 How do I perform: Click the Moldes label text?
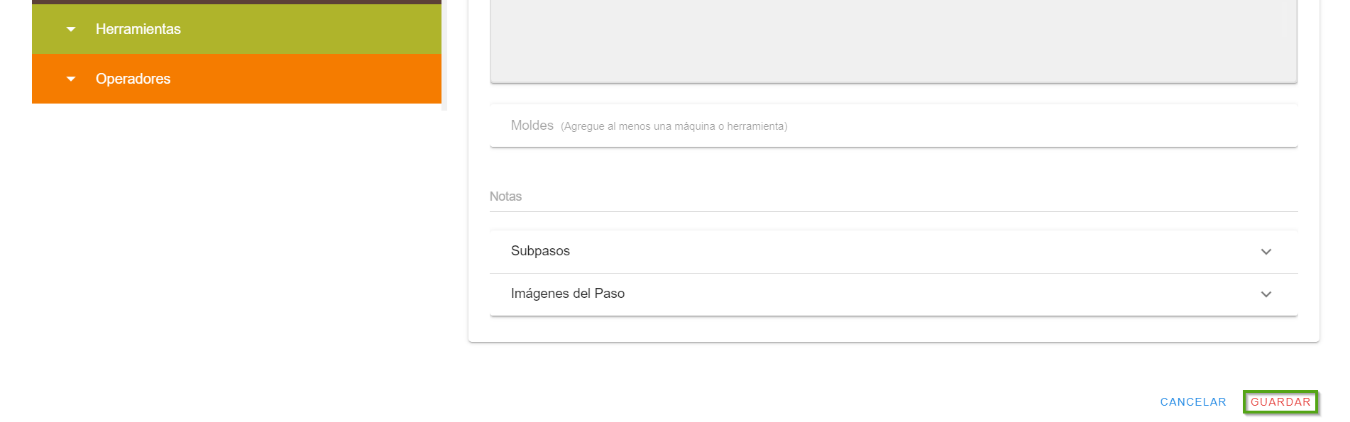[x=532, y=126]
